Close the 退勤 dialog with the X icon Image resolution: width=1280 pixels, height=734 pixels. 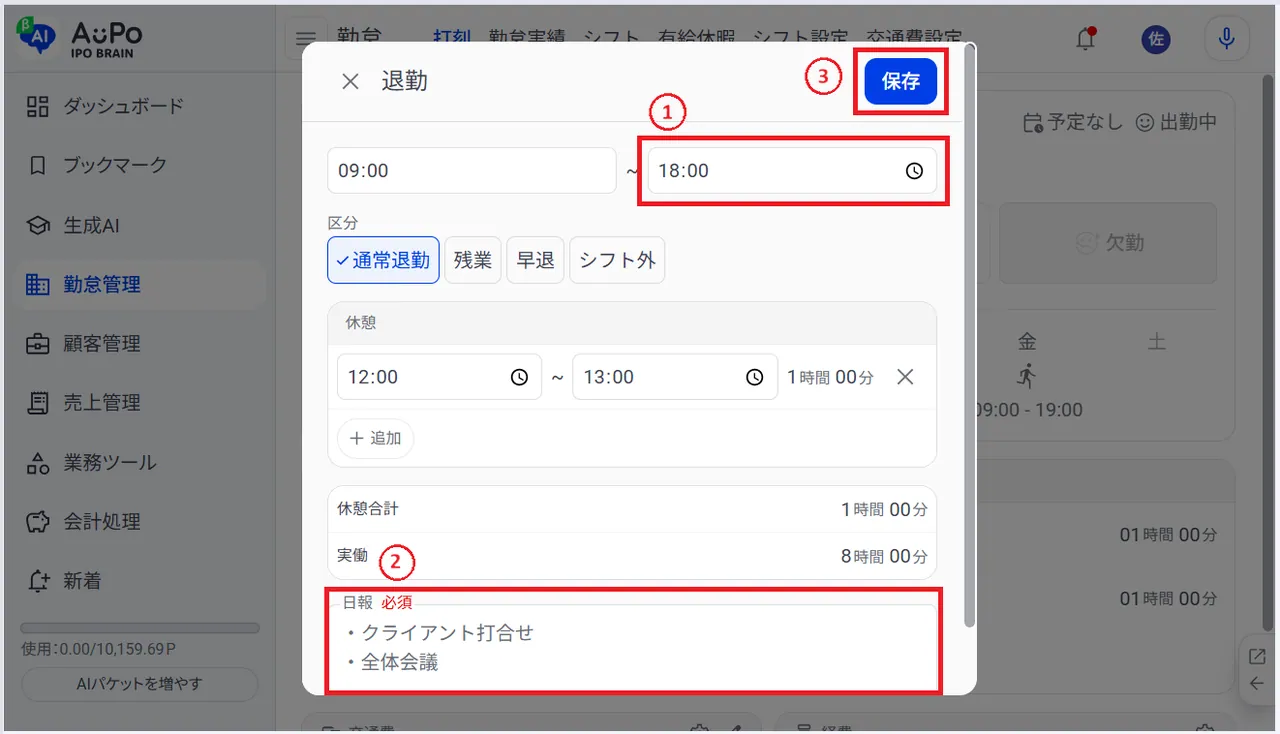point(350,82)
